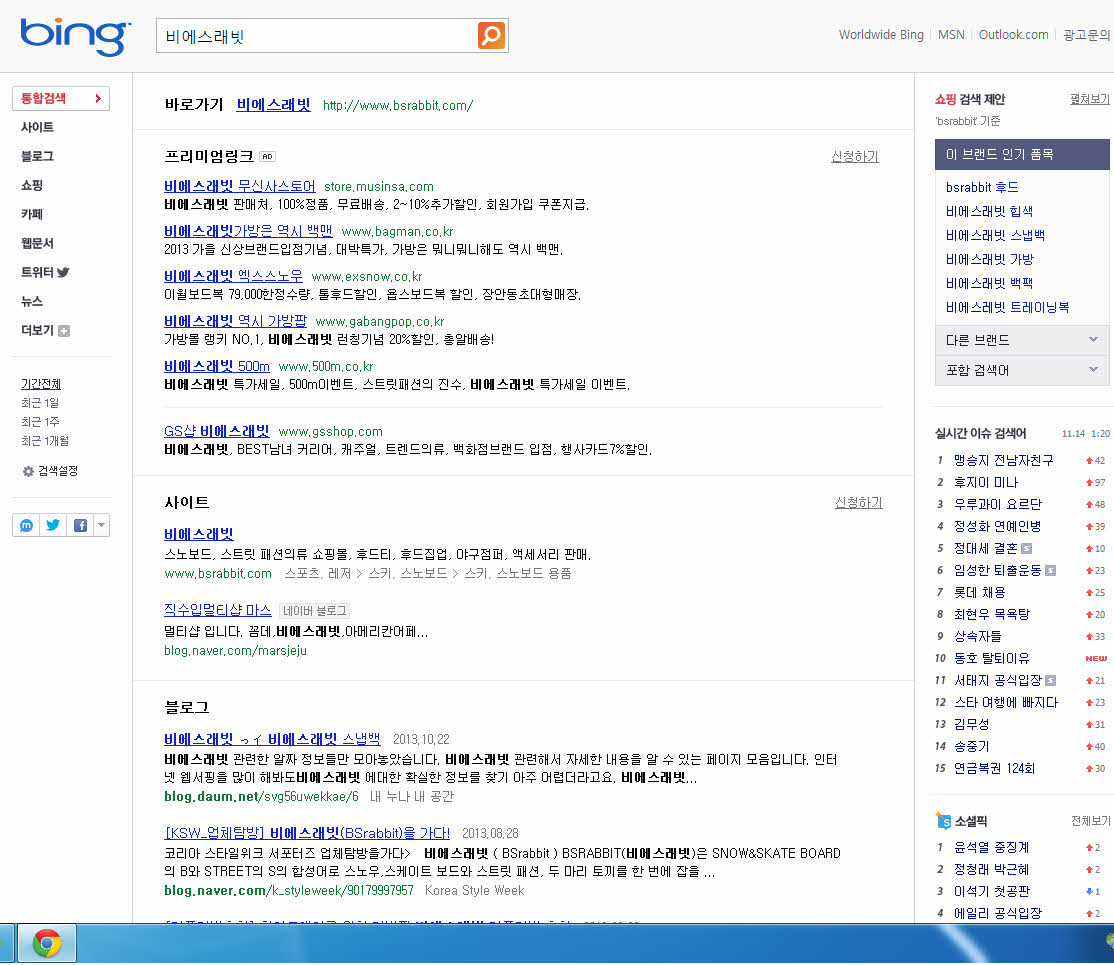Open 비에스래빗 백팩 suggestion
Image resolution: width=1114 pixels, height=965 pixels.
989,284
